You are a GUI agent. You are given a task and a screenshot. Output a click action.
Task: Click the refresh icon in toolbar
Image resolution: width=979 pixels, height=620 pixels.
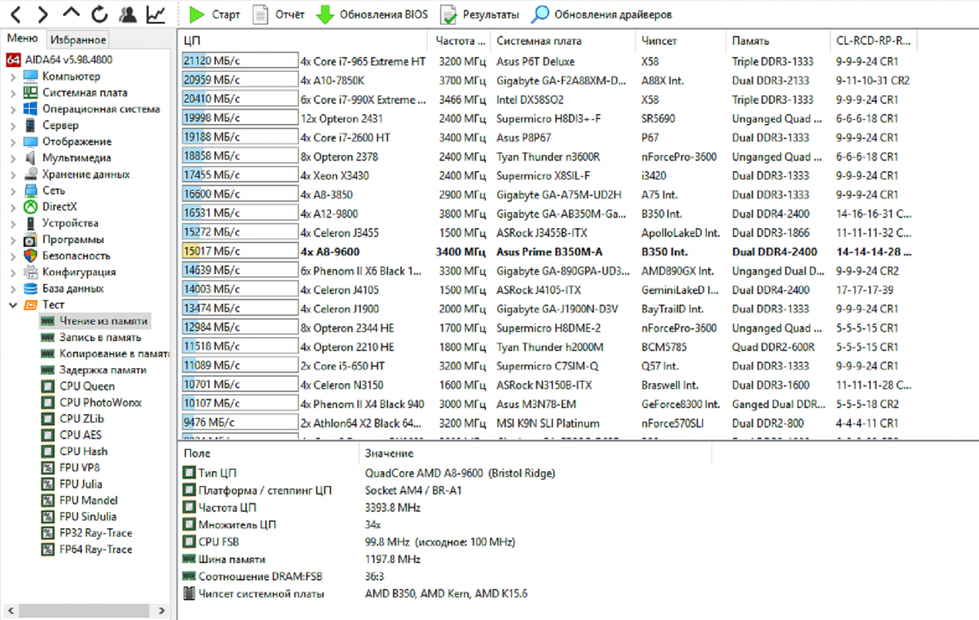coord(99,15)
